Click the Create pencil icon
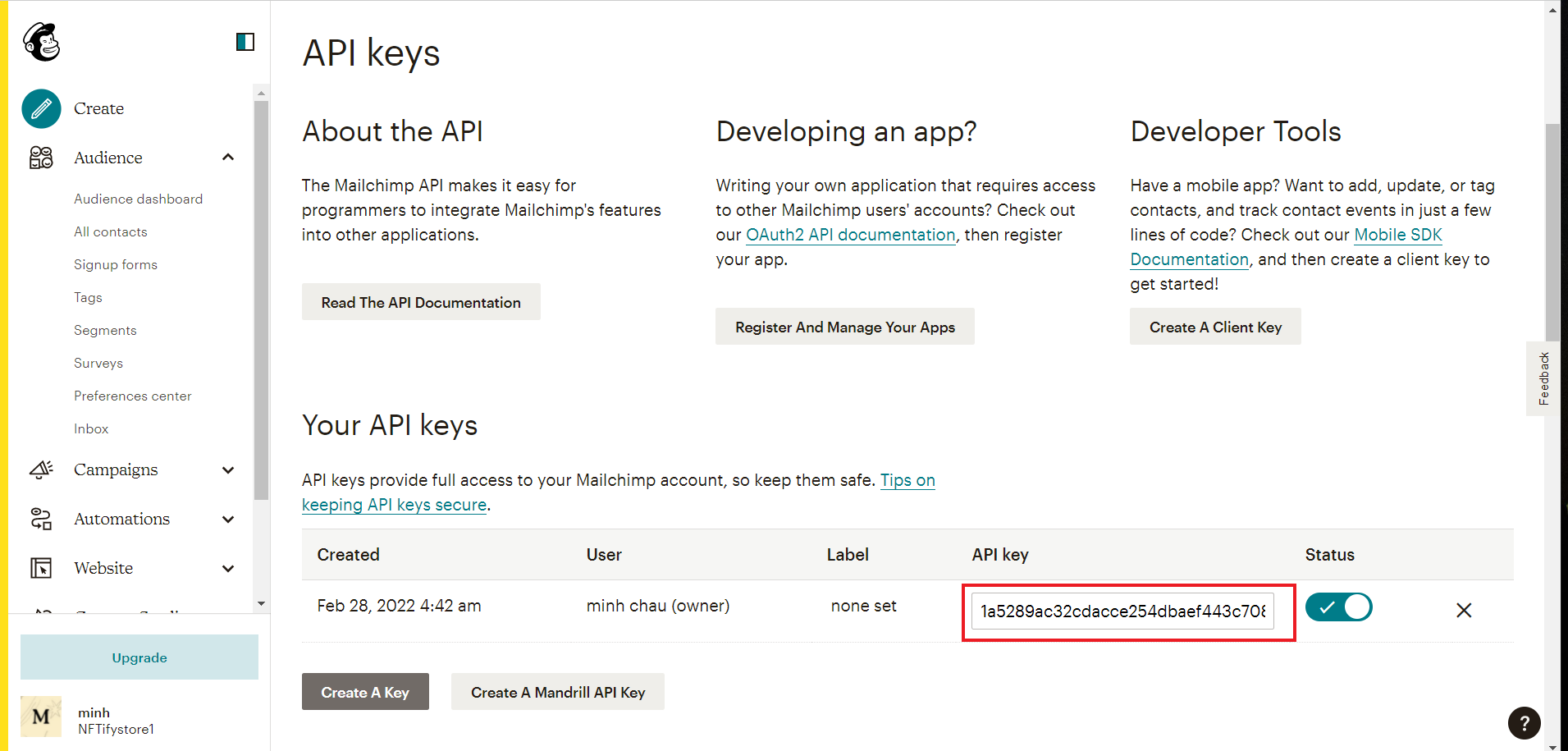 click(41, 108)
